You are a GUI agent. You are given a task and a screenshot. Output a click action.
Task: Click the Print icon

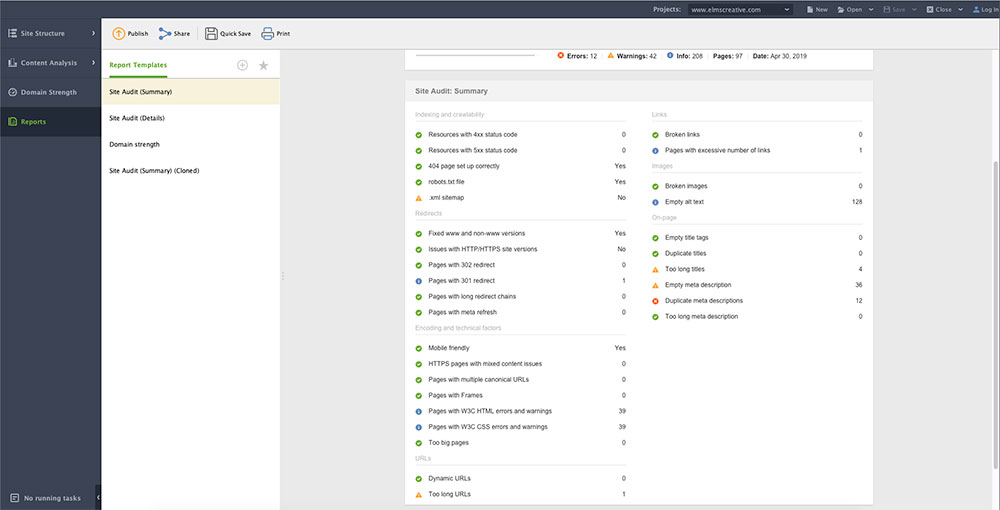click(268, 33)
